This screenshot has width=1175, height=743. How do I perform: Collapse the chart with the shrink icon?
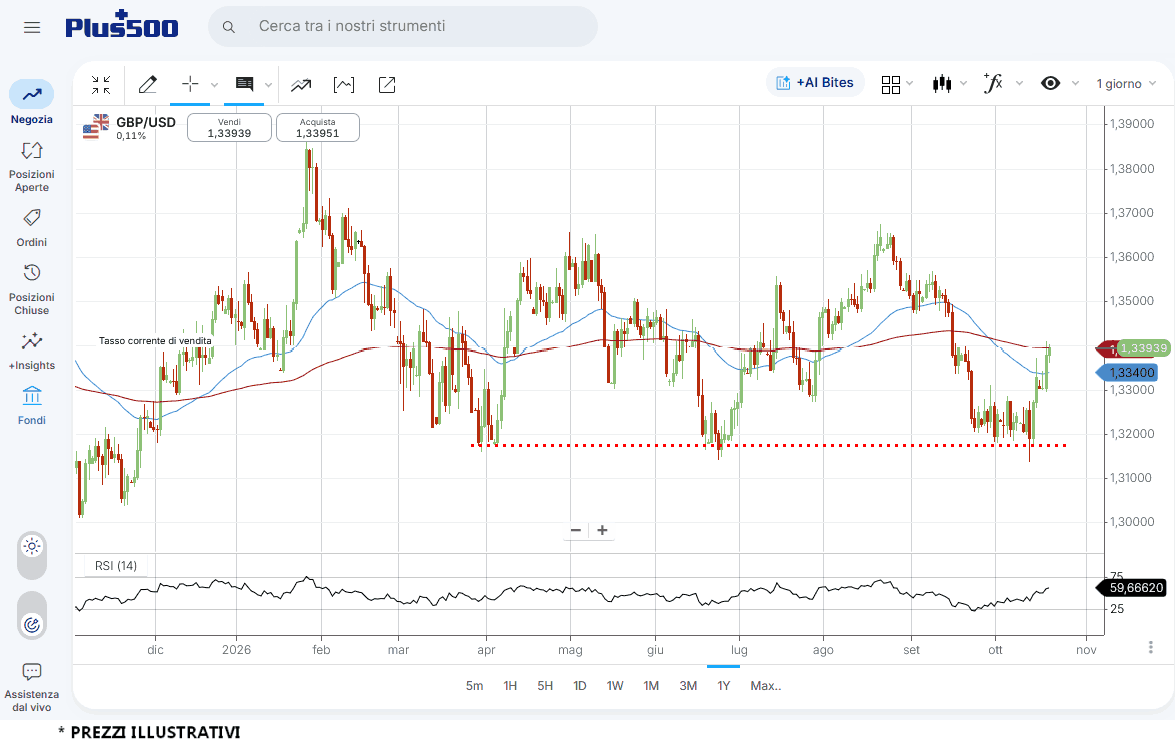pyautogui.click(x=100, y=85)
